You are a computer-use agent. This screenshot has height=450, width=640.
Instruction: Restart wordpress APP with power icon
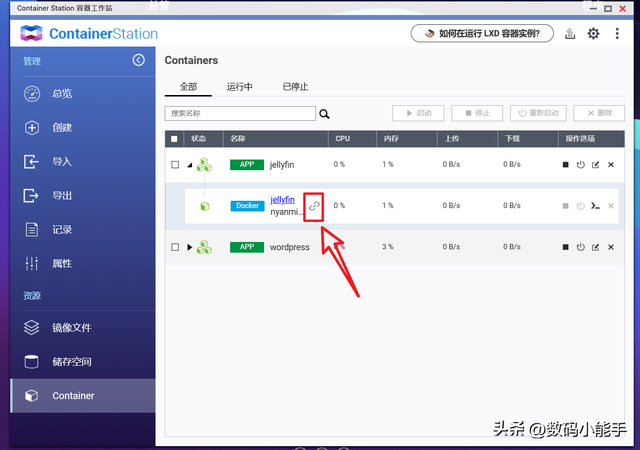(x=580, y=247)
